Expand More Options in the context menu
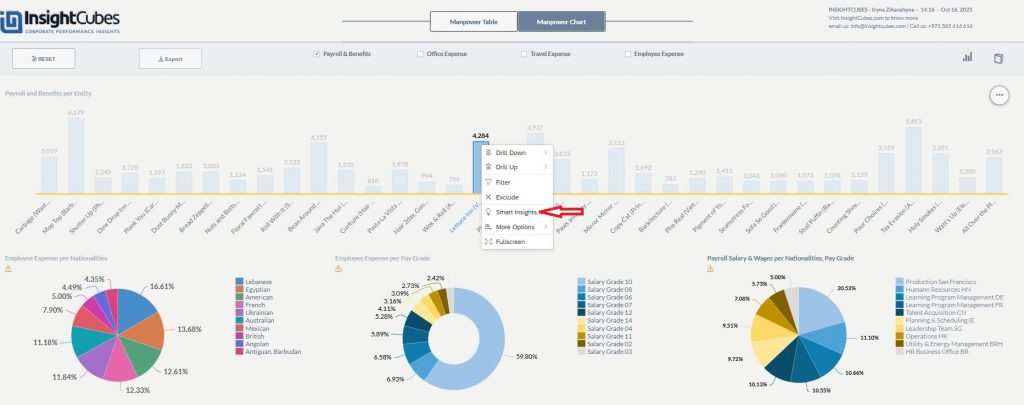The image size is (1024, 405). (x=516, y=227)
